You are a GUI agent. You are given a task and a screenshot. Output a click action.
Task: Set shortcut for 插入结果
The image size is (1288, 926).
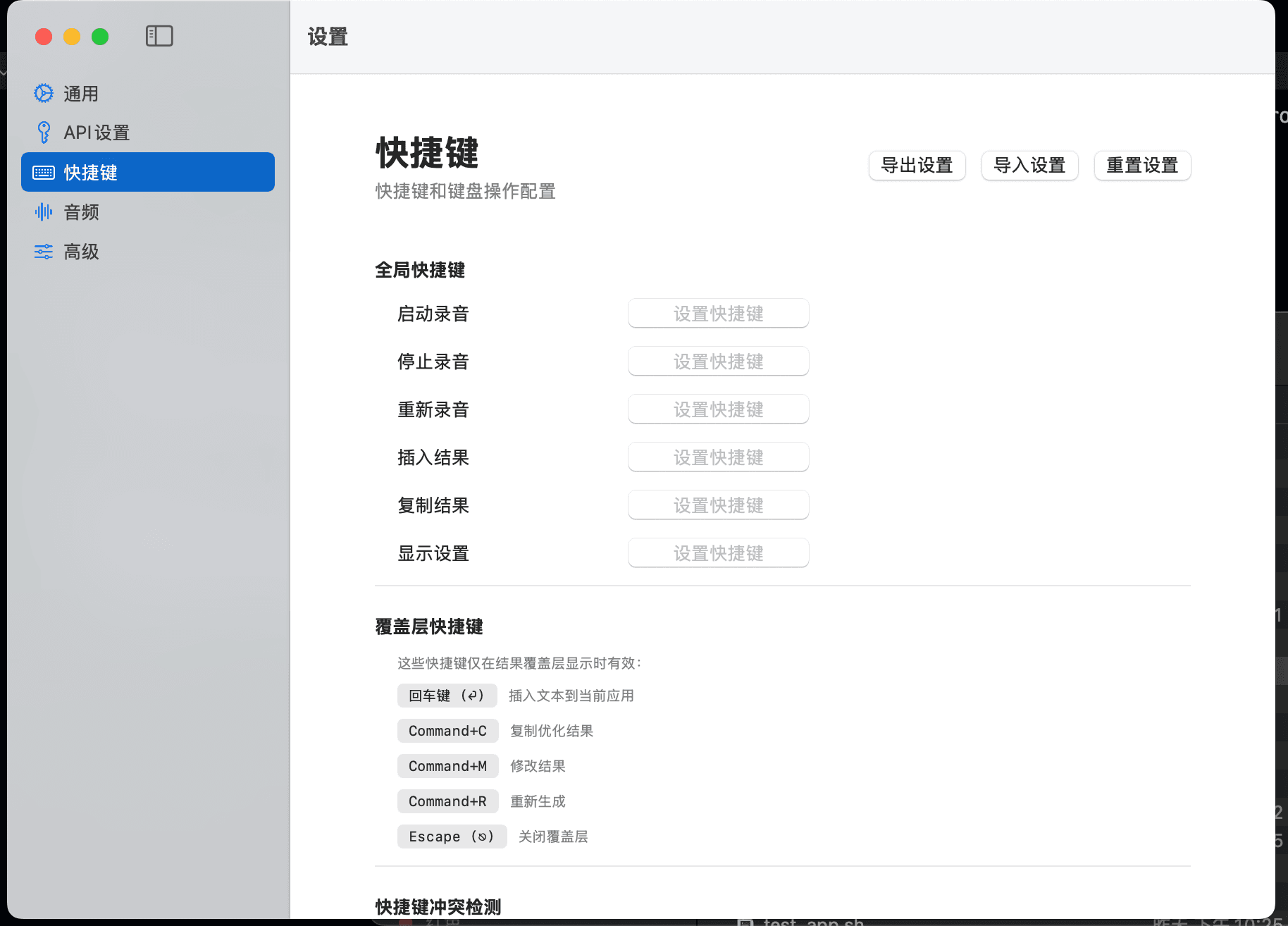tap(718, 457)
